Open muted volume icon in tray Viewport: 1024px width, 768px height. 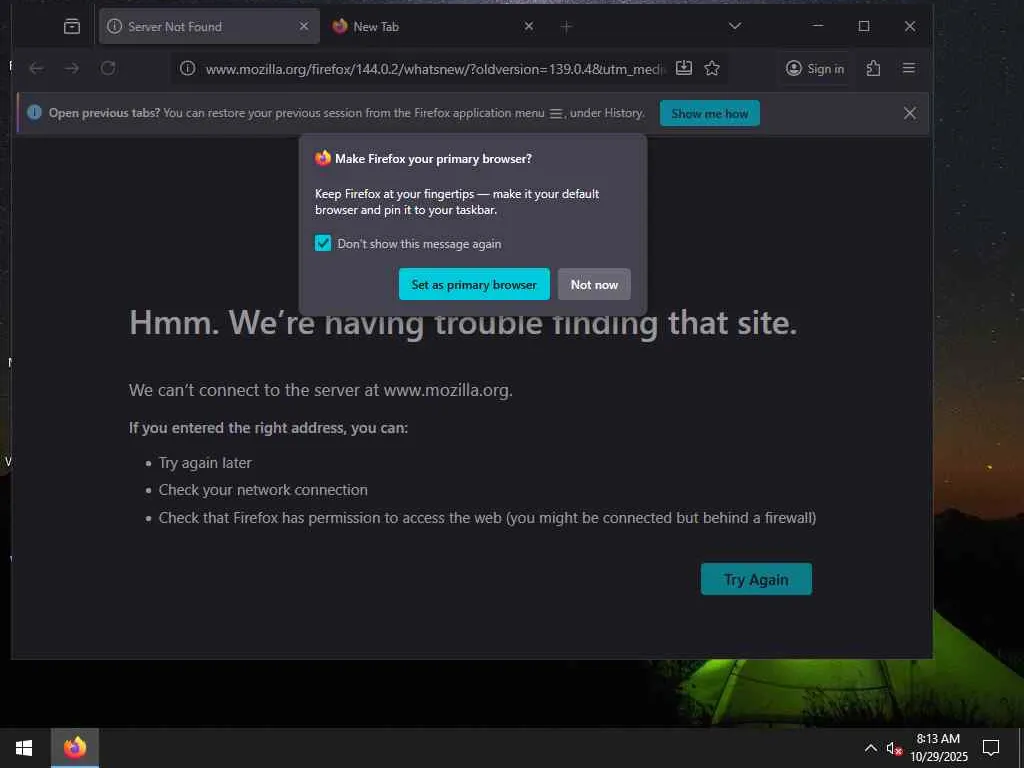(894, 748)
